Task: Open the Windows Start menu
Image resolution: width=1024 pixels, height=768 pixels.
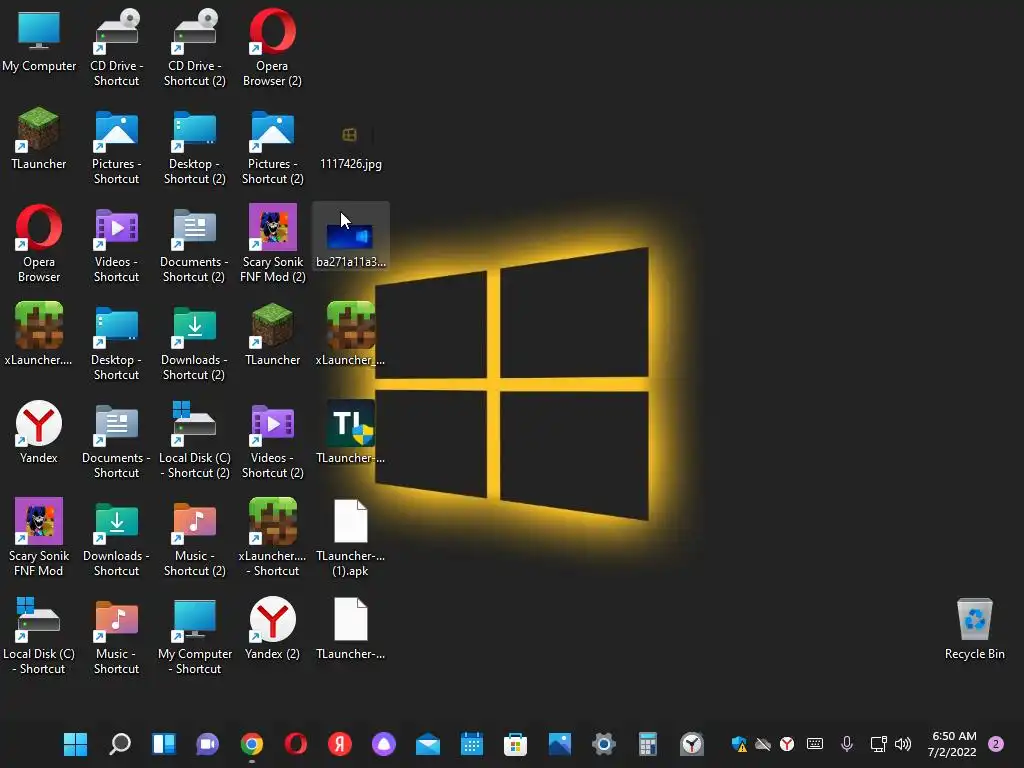Action: pyautogui.click(x=75, y=744)
